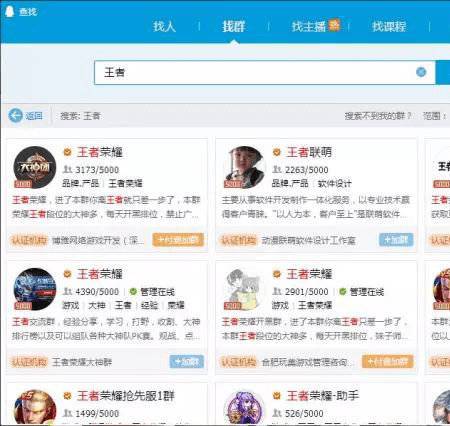Open the 王者荣耀 group title with 2901/5000 members

tap(309, 274)
